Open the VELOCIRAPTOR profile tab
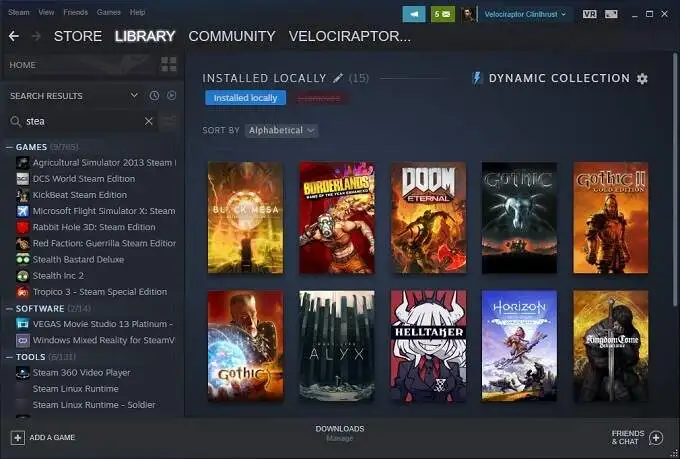680x459 pixels. (350, 36)
